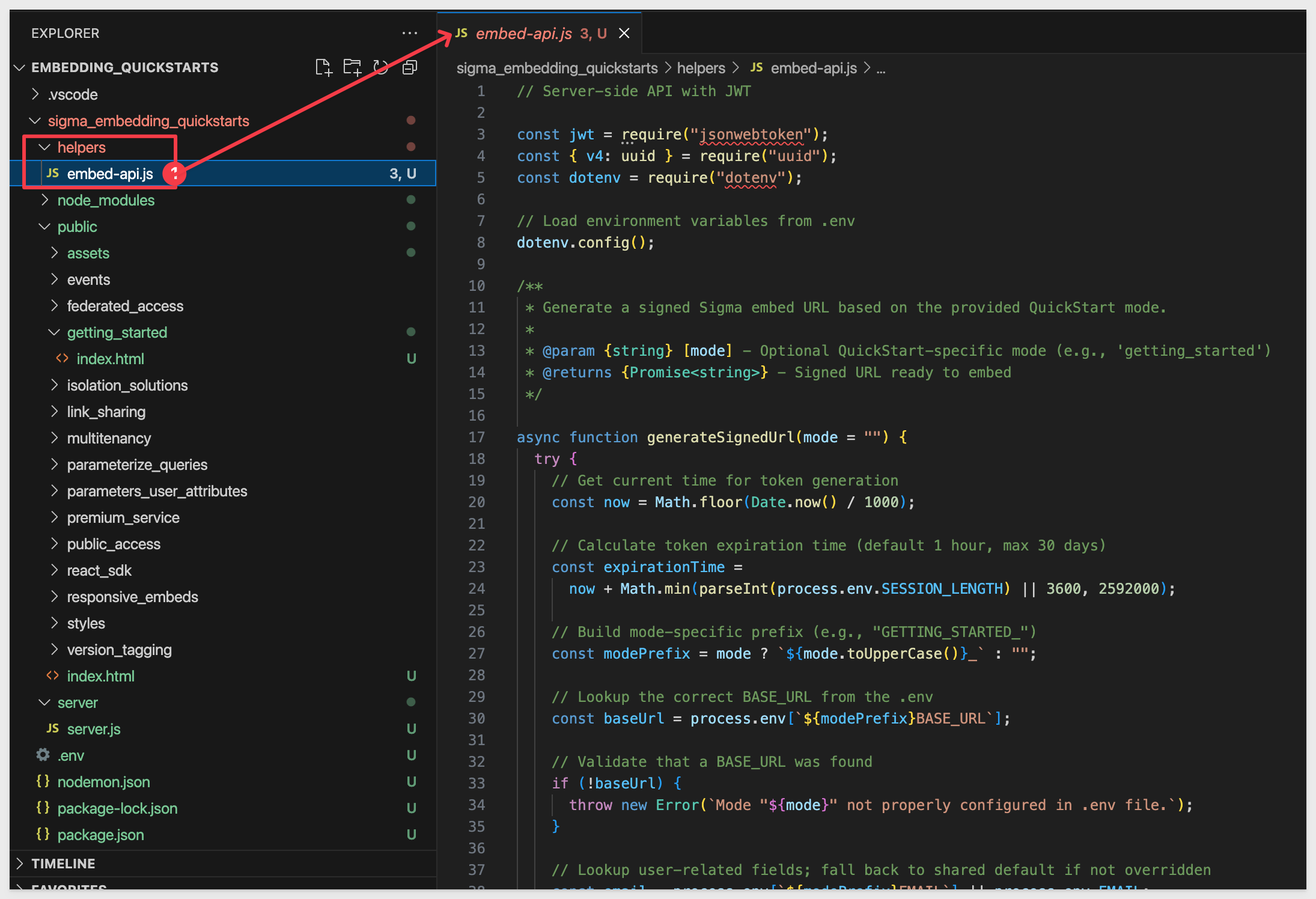Image resolution: width=1316 pixels, height=899 pixels.
Task: Open package-lock.json in the tree
Action: pos(223,808)
